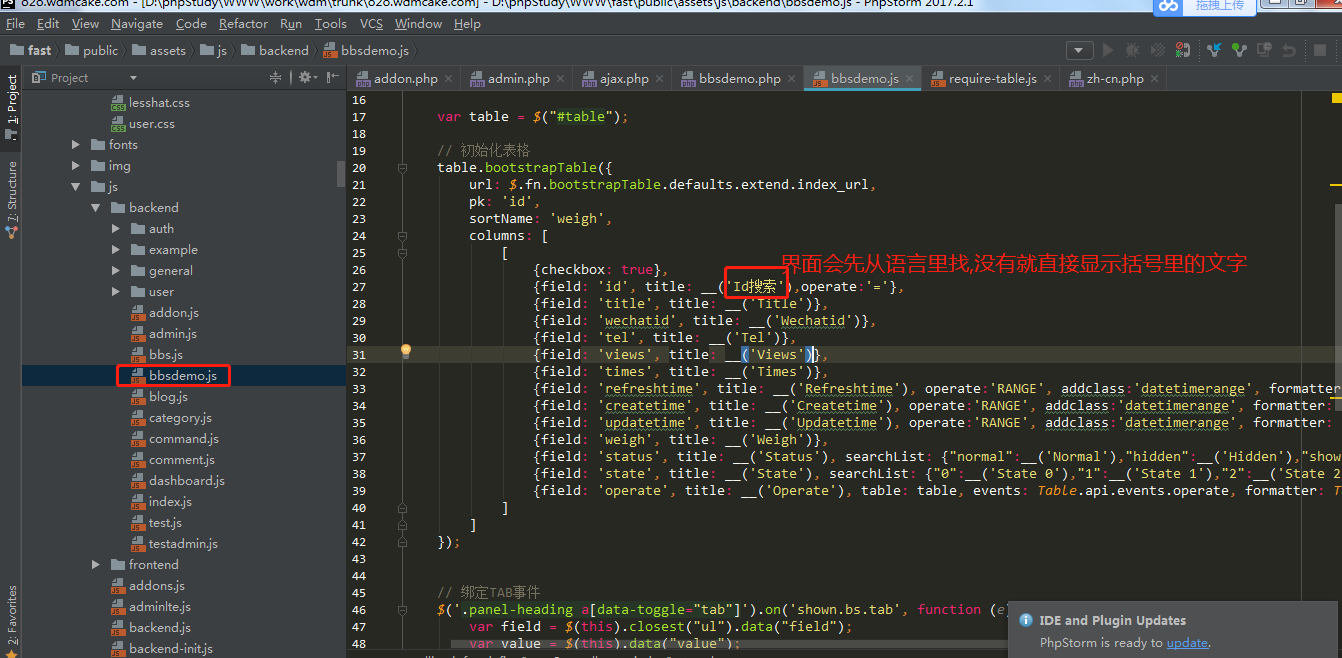Switch to the addon.php editor tab
This screenshot has width=1342, height=658.
pyautogui.click(x=405, y=78)
